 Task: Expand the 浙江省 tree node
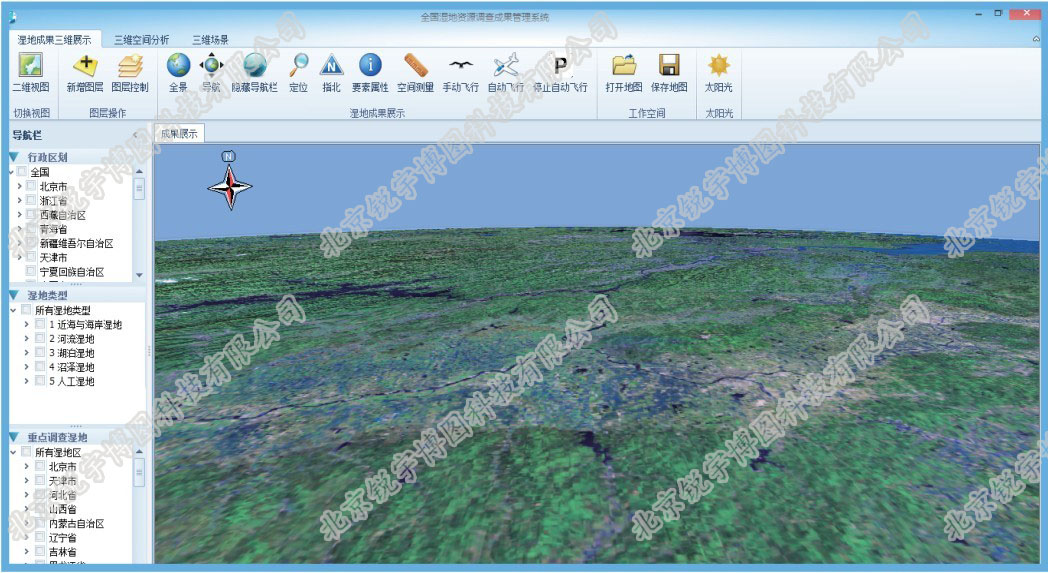[19, 200]
